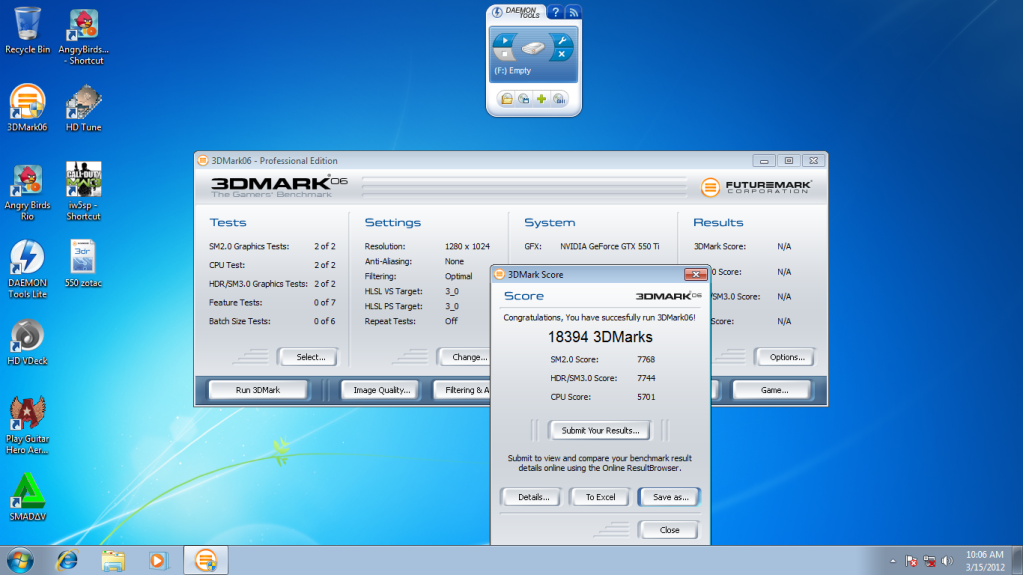Select the HD VDeck desktop icon
1023x575 pixels.
(x=27, y=342)
